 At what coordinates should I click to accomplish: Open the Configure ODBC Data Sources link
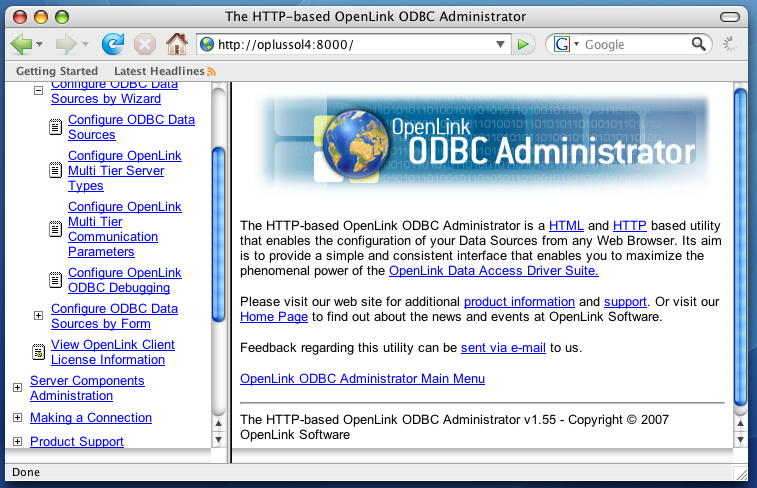click(131, 127)
